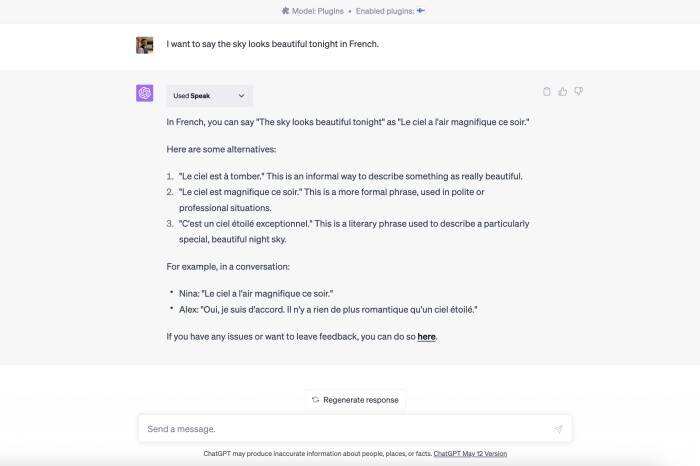Viewport: 700px width, 466px height.
Task: Open the ChatGPT May 12 Version link
Action: [x=470, y=454]
